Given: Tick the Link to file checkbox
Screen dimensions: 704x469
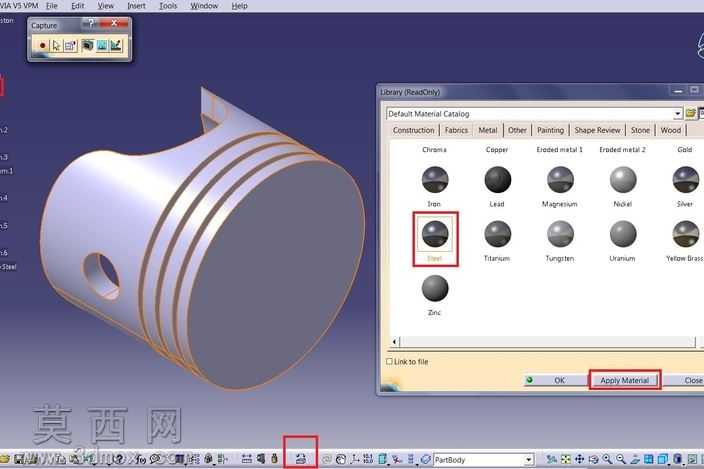Looking at the screenshot, I should [x=389, y=361].
